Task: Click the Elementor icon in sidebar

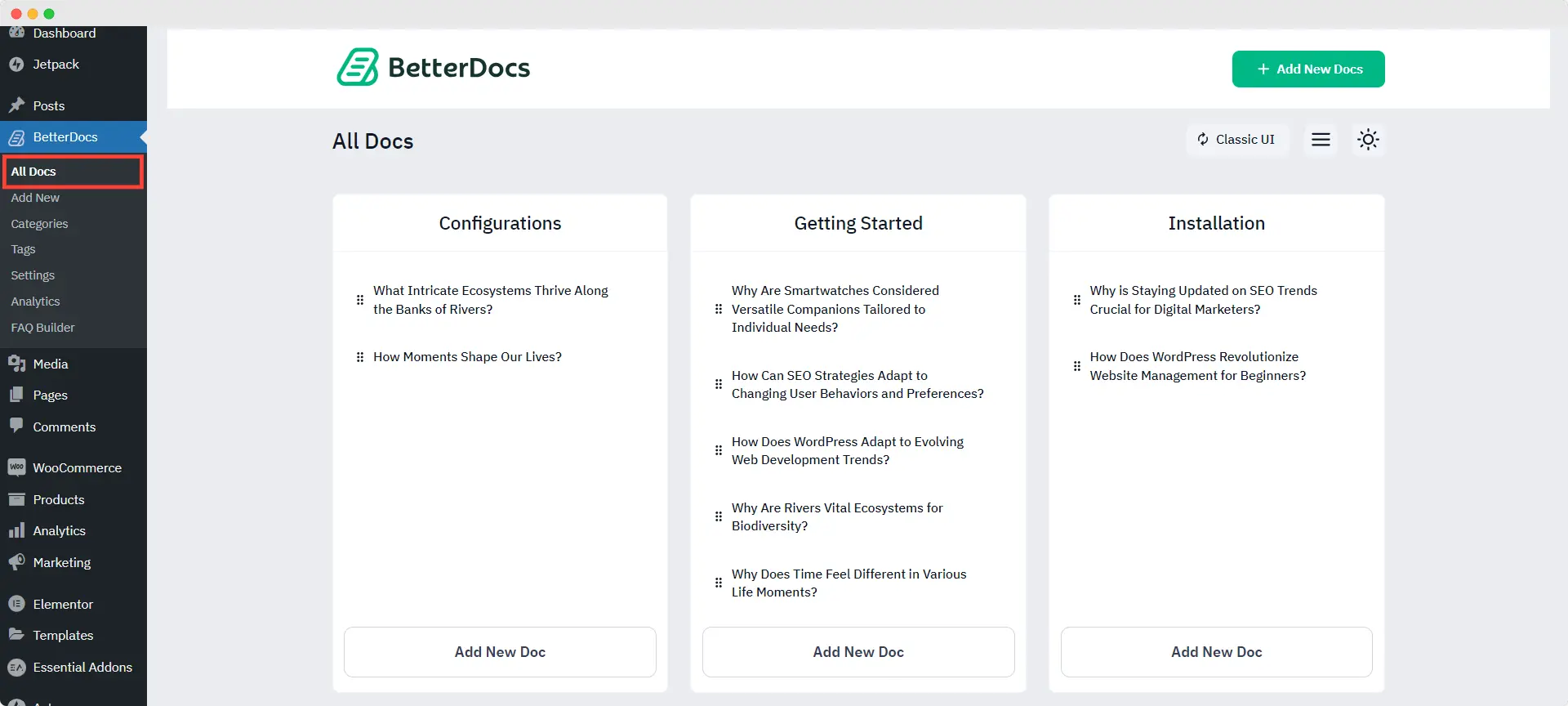Action: point(16,604)
